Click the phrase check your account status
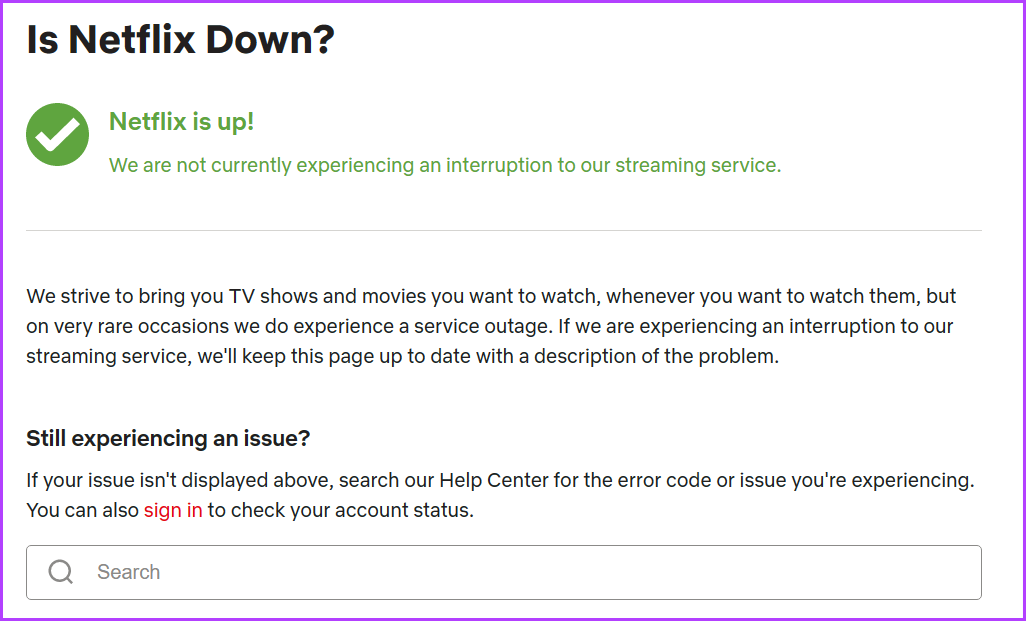The width and height of the screenshot is (1026, 621). tap(352, 510)
